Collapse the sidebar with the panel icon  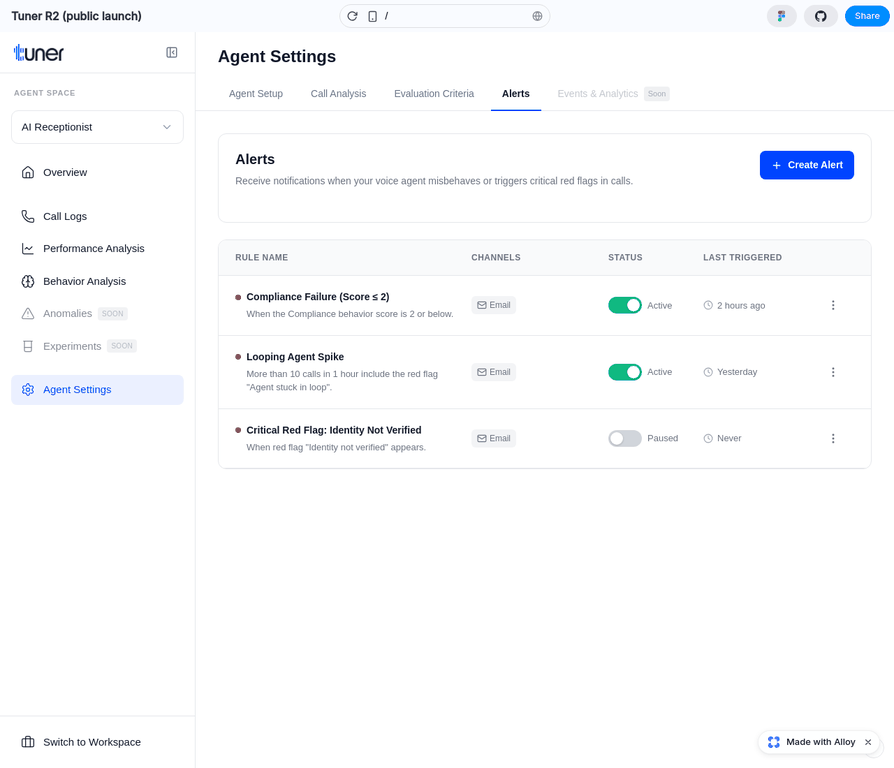(x=172, y=52)
